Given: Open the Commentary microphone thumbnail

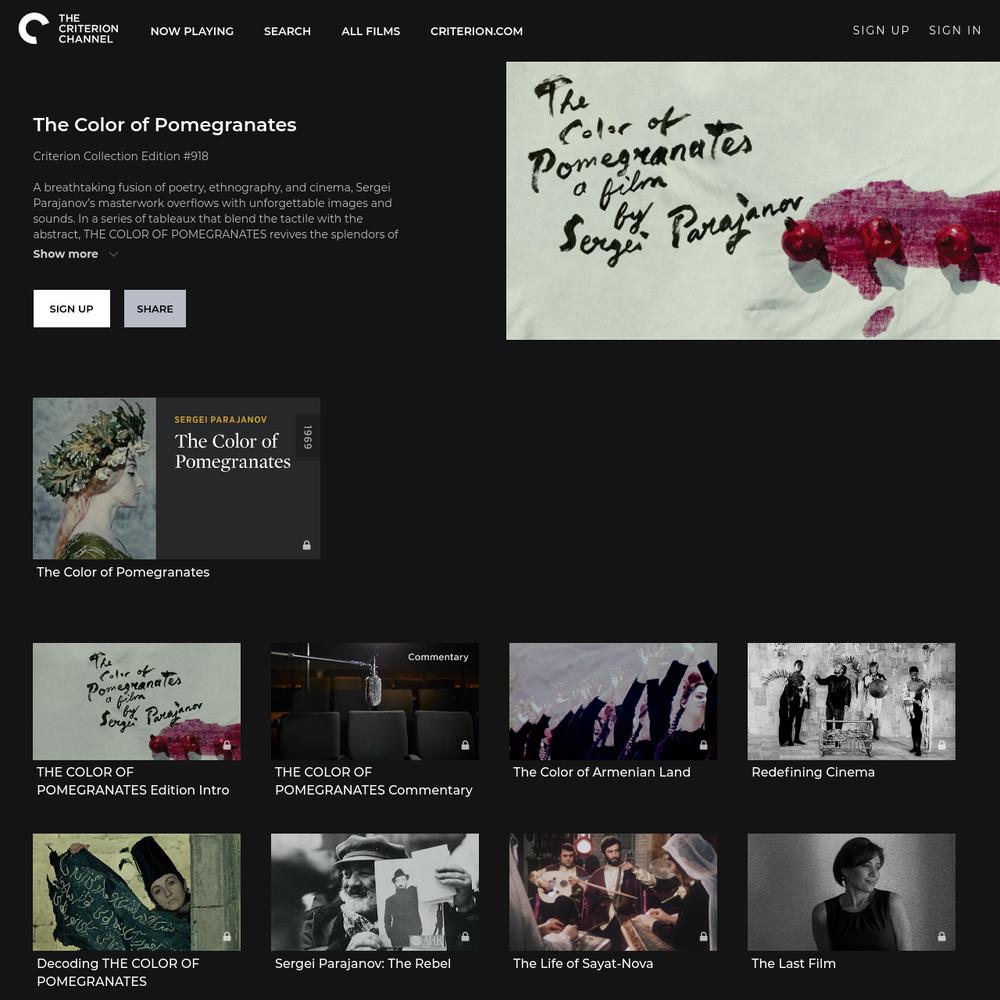Looking at the screenshot, I should (375, 702).
